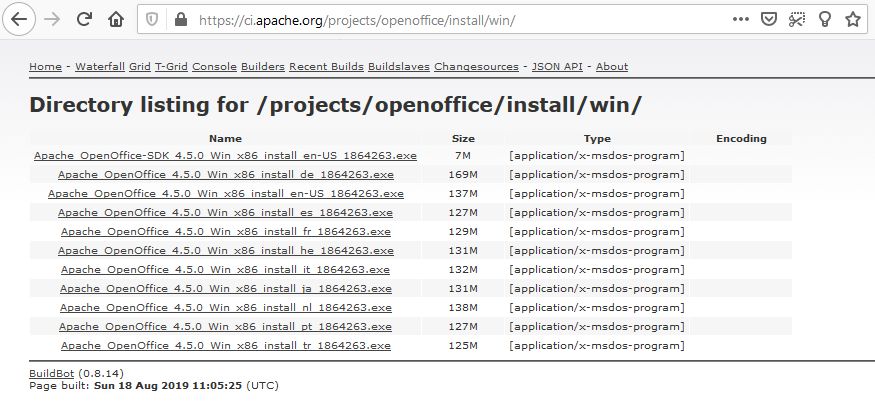Open the Waterfall navigation link
The image size is (875, 419).
[100, 67]
